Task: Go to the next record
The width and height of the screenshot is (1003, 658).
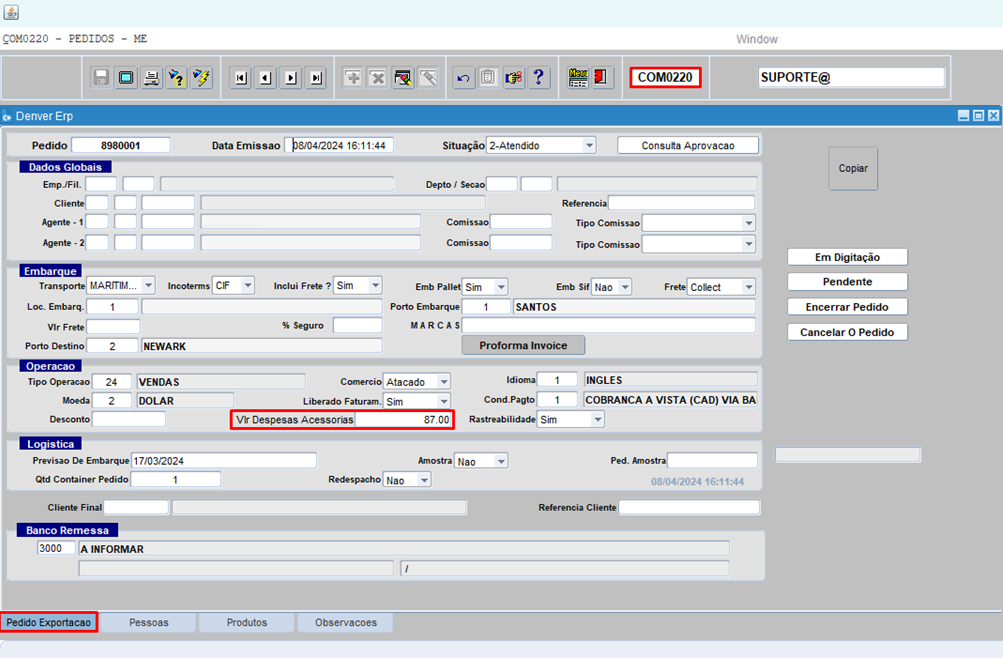Action: [x=291, y=78]
